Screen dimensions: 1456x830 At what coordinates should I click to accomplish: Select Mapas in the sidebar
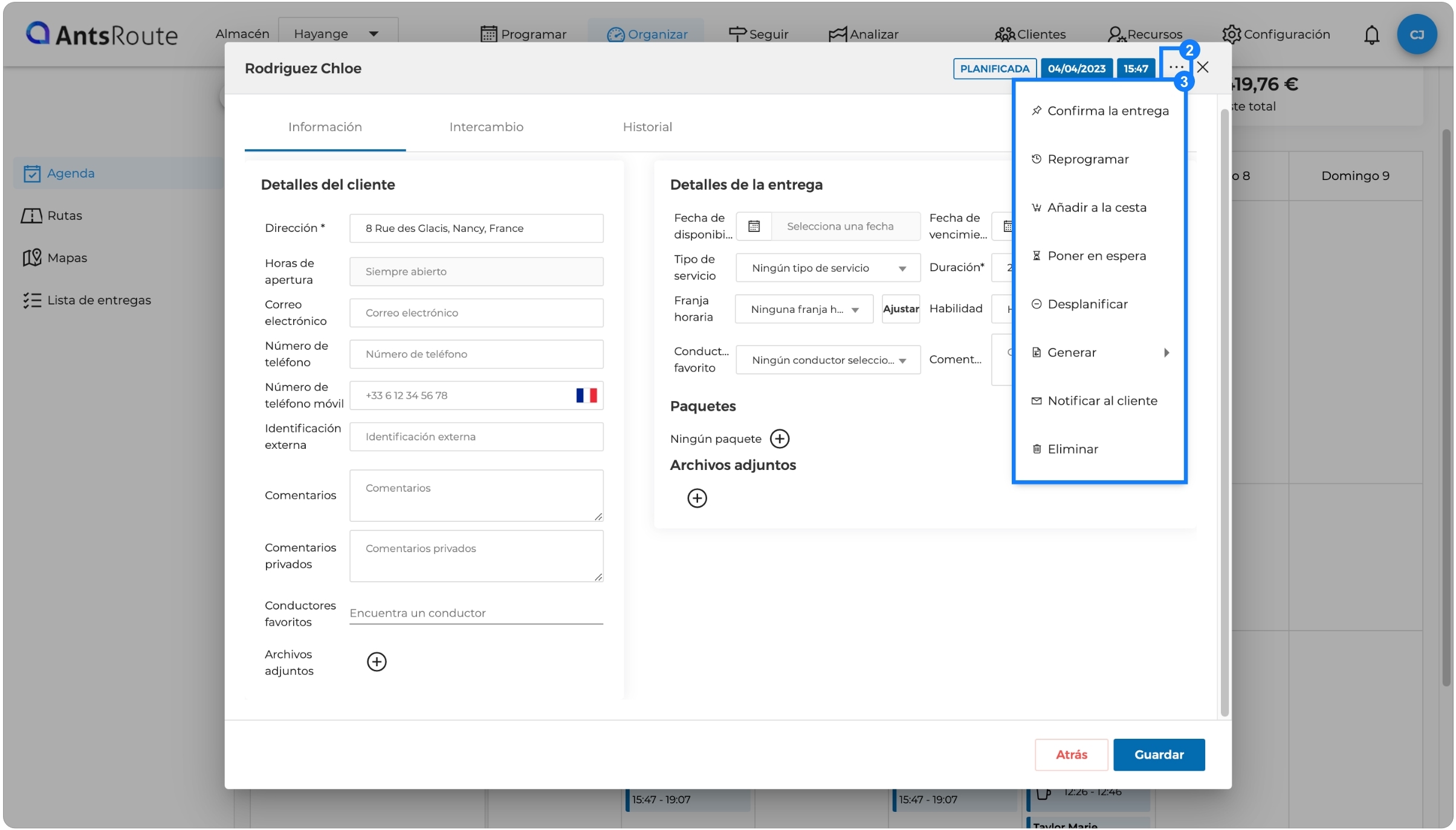point(54,258)
